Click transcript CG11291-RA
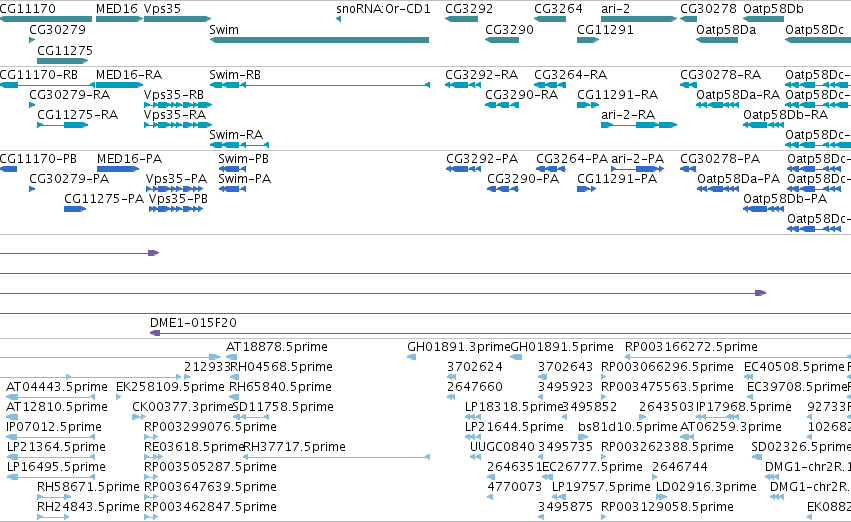The width and height of the screenshot is (851, 522). 618,95
